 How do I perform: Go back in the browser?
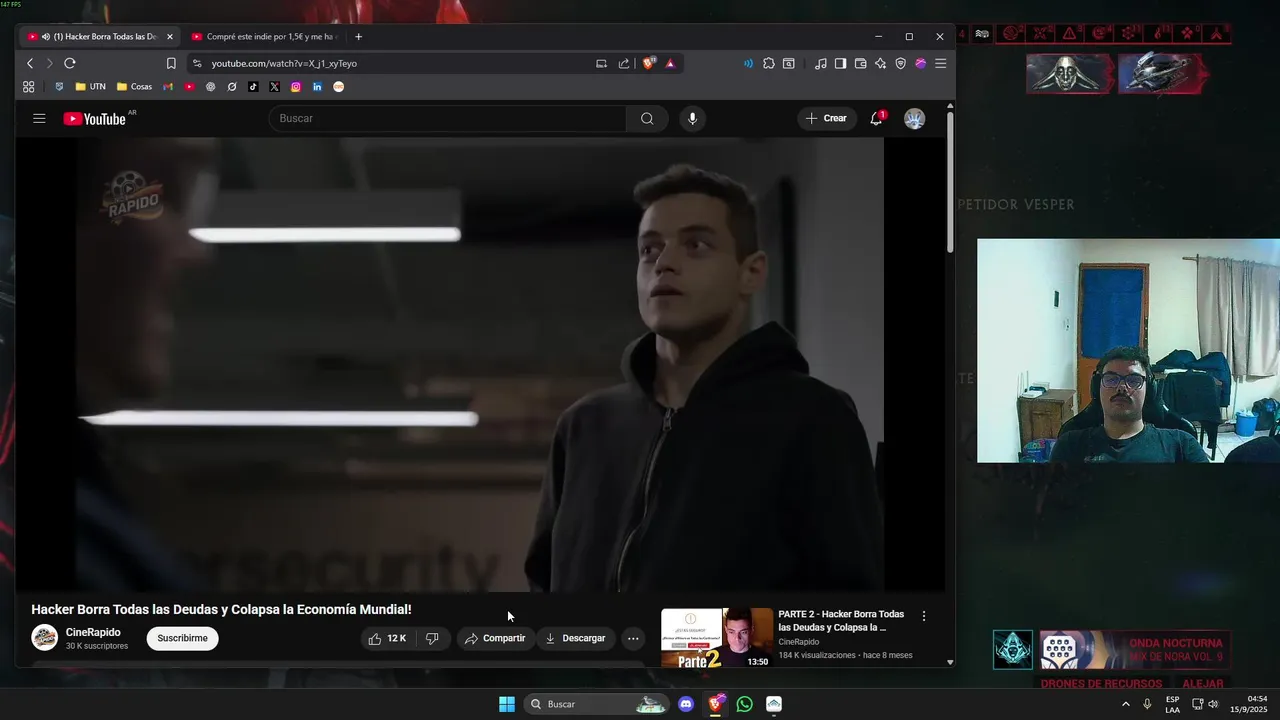(30, 63)
